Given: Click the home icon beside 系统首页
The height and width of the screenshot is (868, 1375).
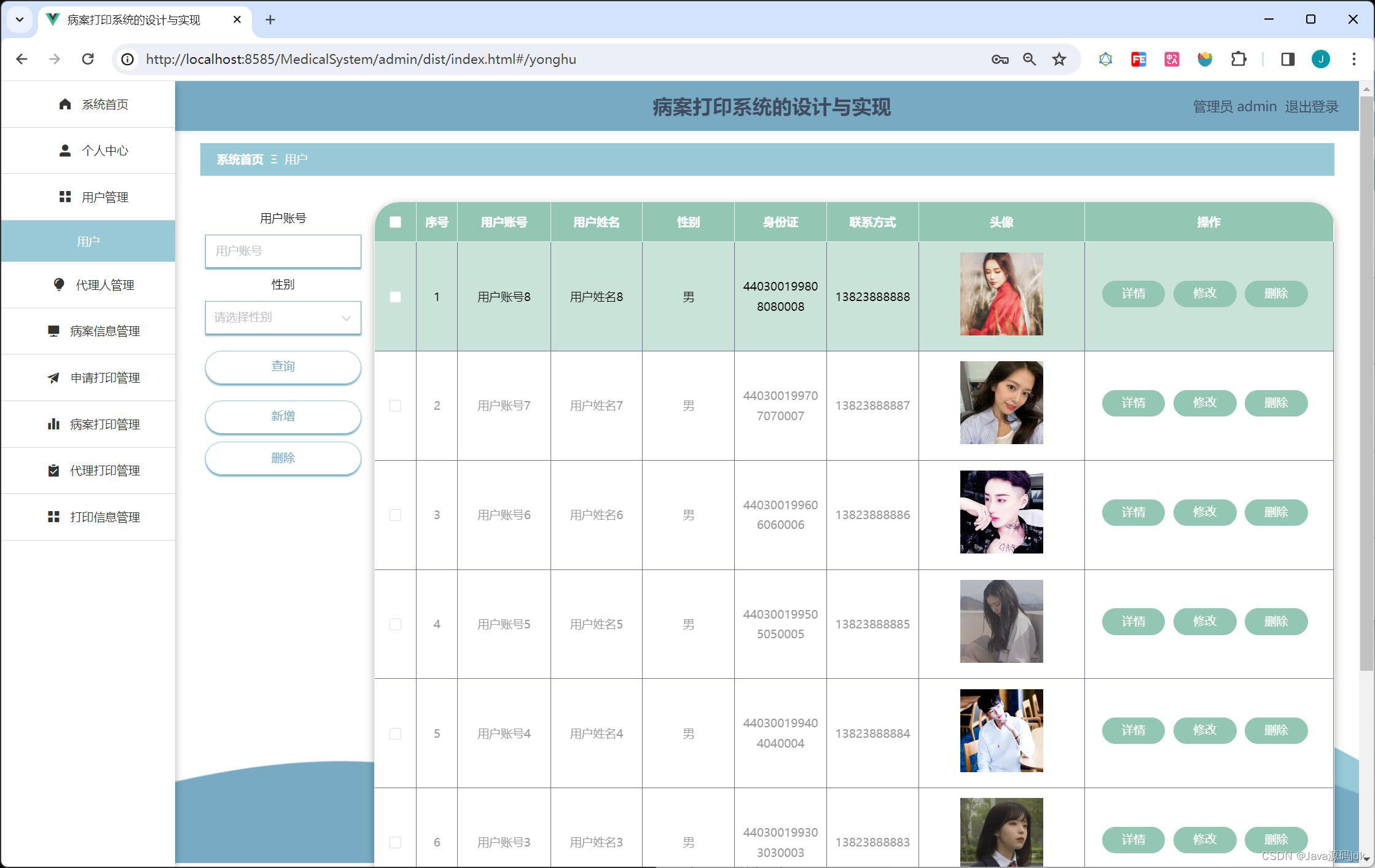Looking at the screenshot, I should 65,104.
